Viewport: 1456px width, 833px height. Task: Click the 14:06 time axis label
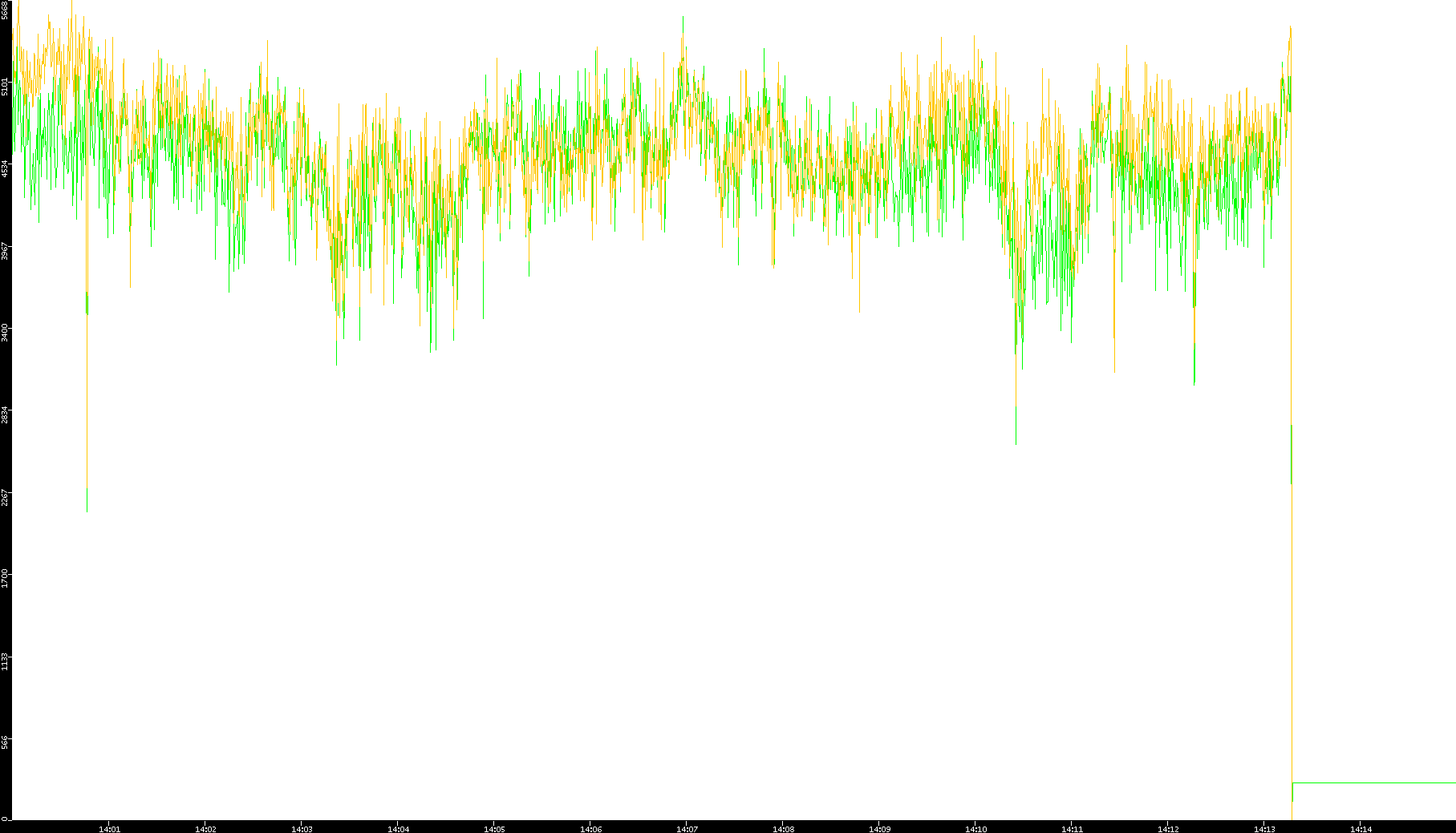coord(590,829)
